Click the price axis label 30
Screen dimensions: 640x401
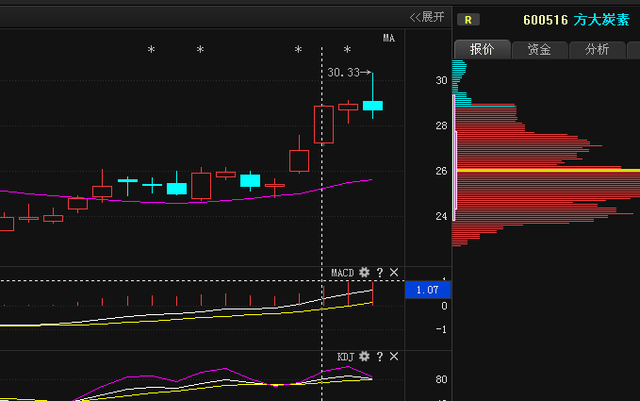tap(441, 80)
